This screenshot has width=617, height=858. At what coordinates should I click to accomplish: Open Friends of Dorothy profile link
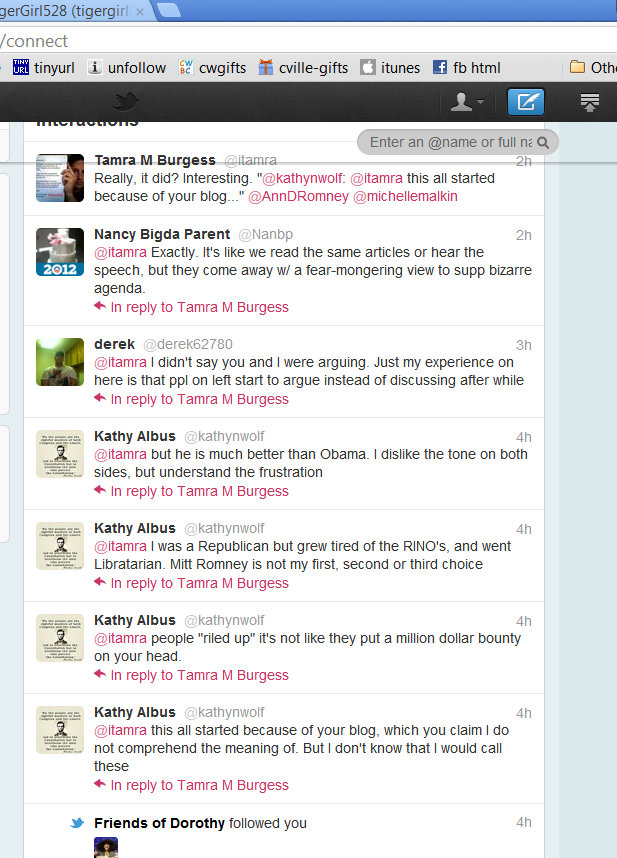tap(159, 823)
